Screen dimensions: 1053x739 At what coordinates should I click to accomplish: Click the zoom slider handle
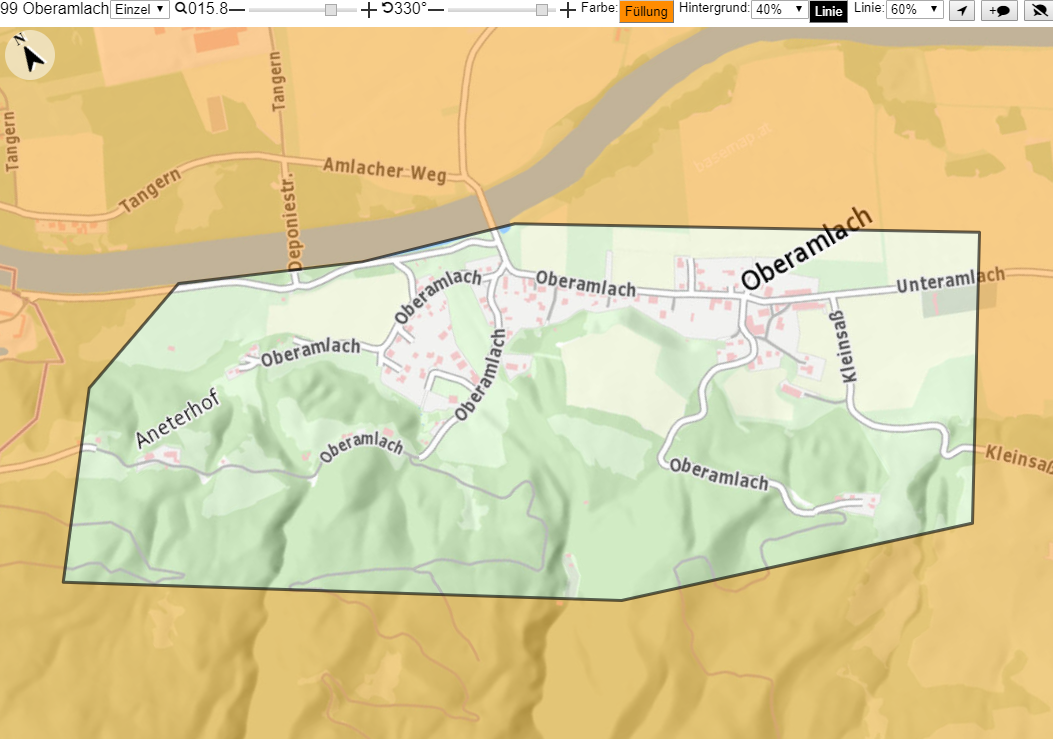(x=330, y=10)
